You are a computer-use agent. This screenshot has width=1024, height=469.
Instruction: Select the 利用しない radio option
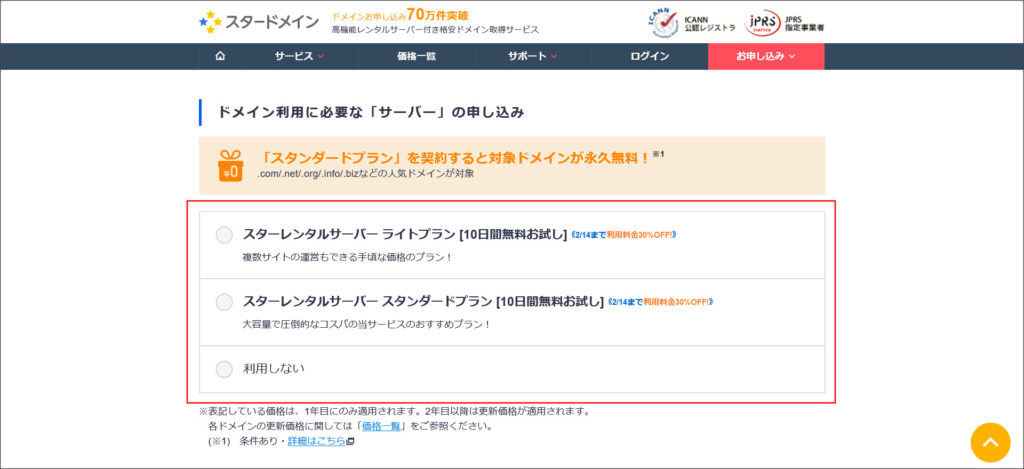pos(224,369)
